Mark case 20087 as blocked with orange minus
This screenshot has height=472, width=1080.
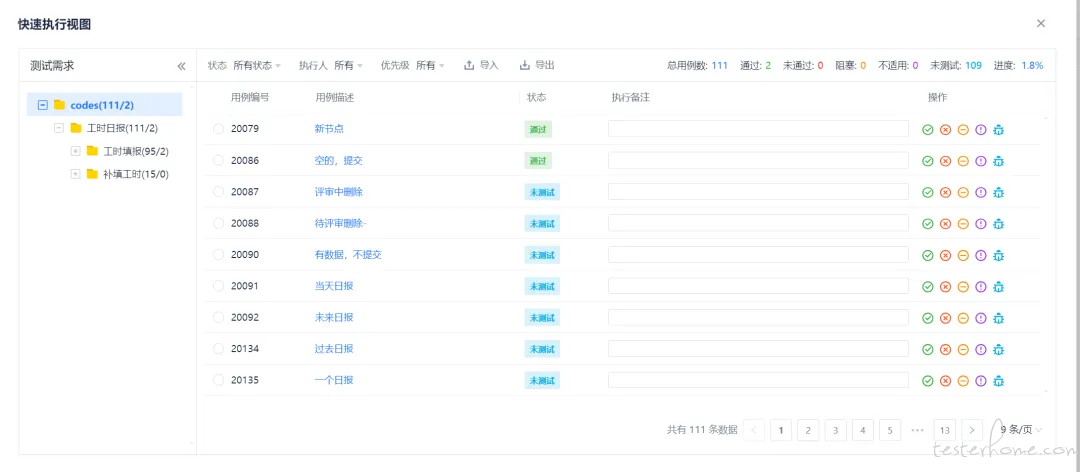[964, 192]
